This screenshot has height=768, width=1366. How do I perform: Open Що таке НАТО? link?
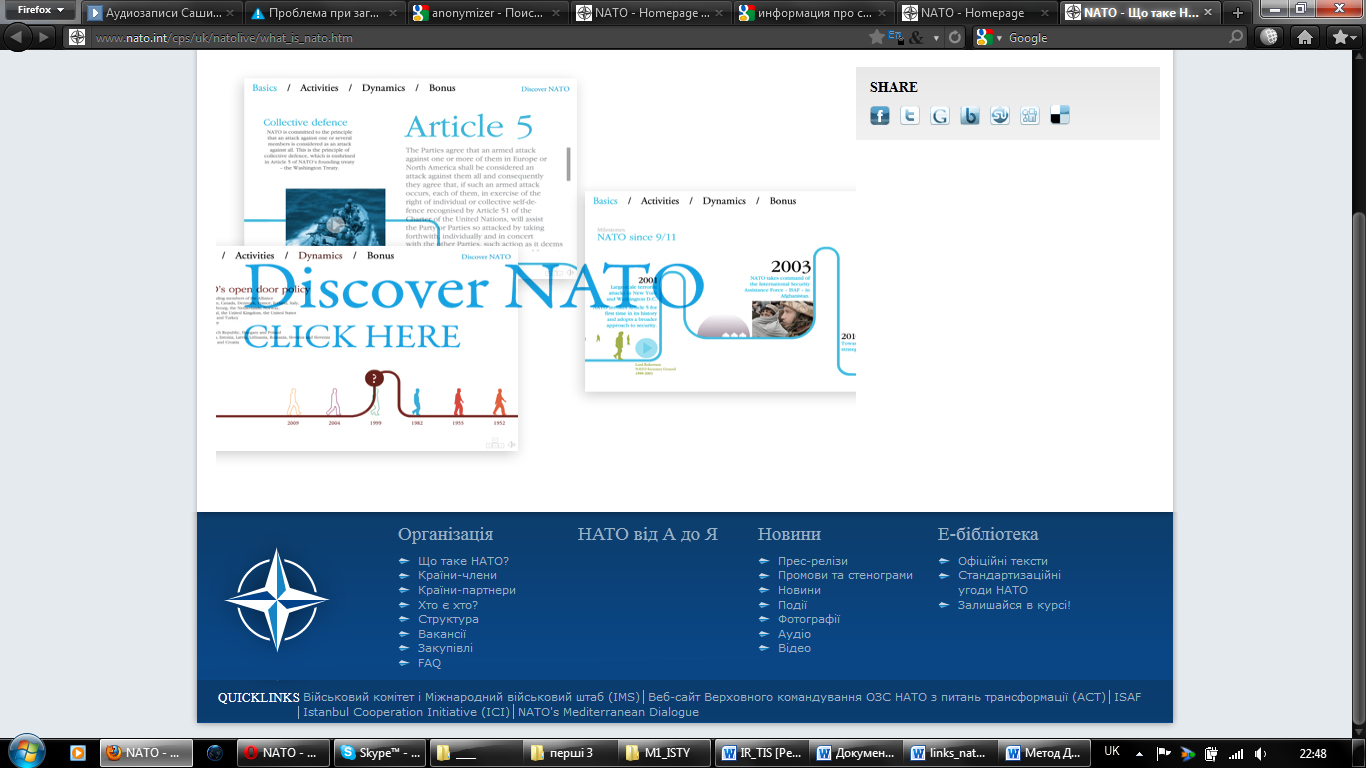463,561
